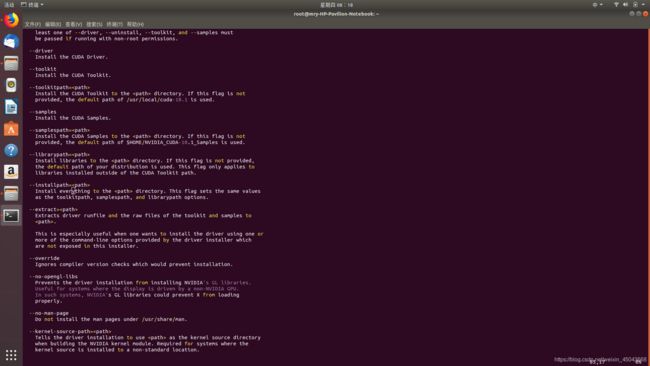Click 活动 Activities in top bar
Image resolution: width=650 pixels, height=366 pixels.
click(x=9, y=5)
